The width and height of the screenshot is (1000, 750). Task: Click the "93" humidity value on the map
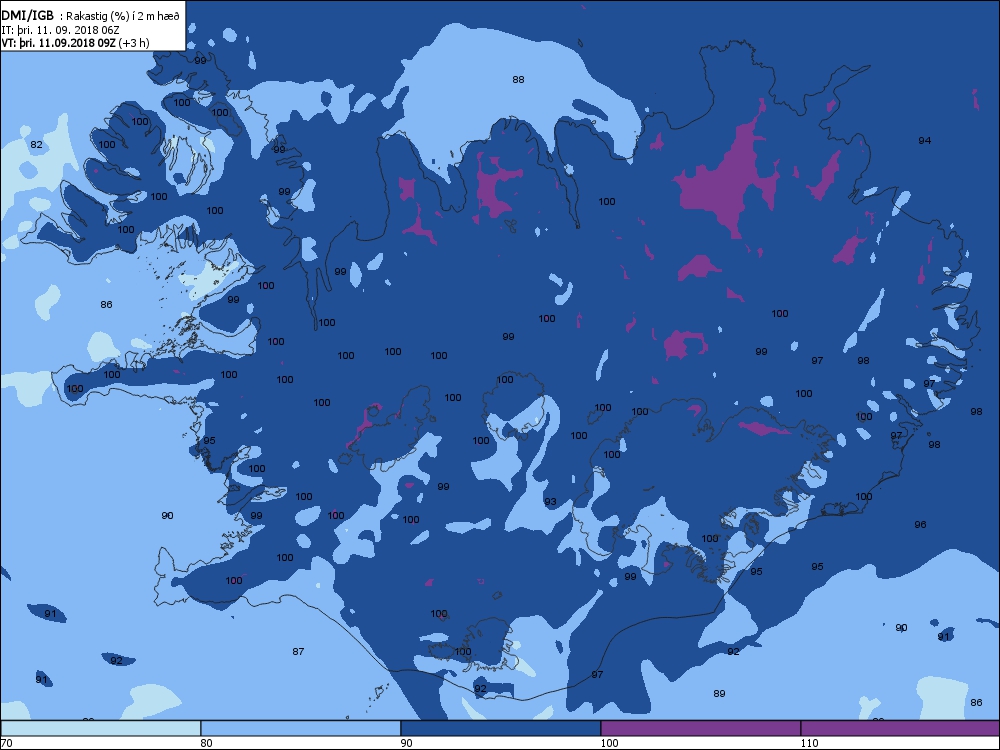tap(550, 502)
